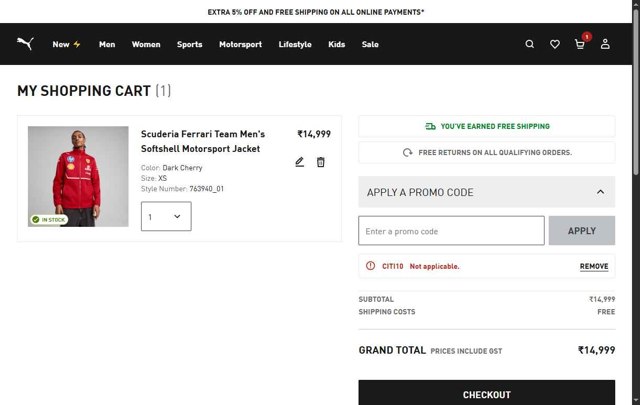Screen dimensions: 640x405
Task: Collapse the Apply a Promo Code section
Action: tap(600, 192)
